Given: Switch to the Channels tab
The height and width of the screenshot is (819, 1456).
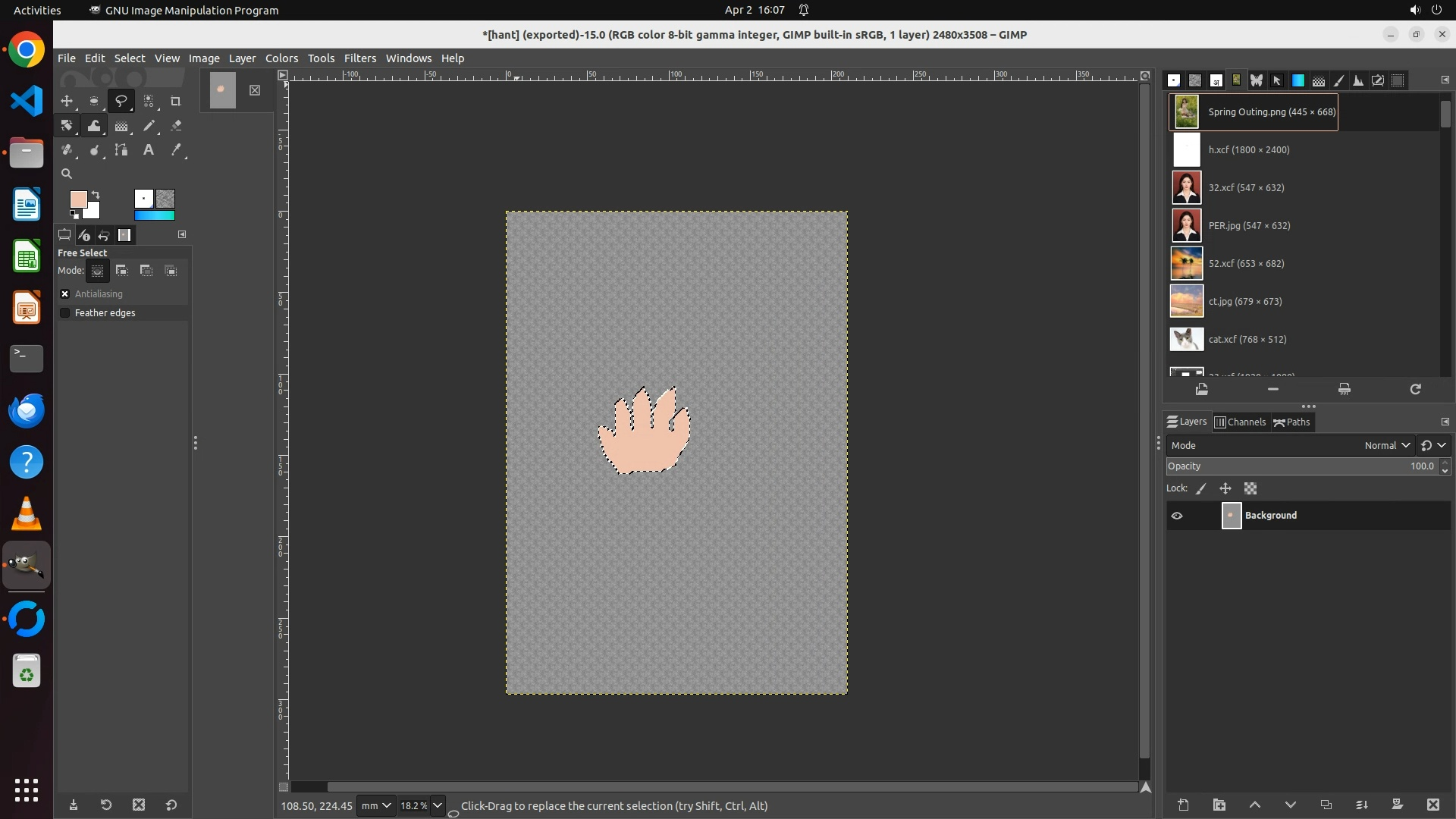Looking at the screenshot, I should [1240, 422].
